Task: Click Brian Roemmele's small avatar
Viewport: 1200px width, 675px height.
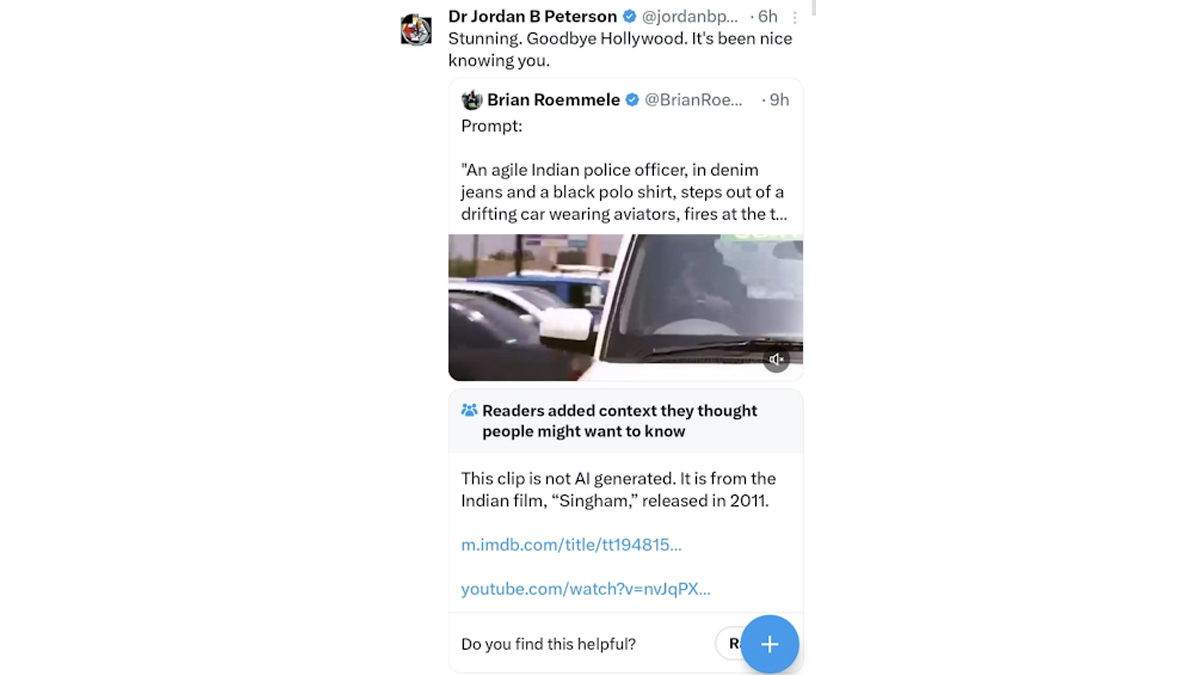Action: 472,100
